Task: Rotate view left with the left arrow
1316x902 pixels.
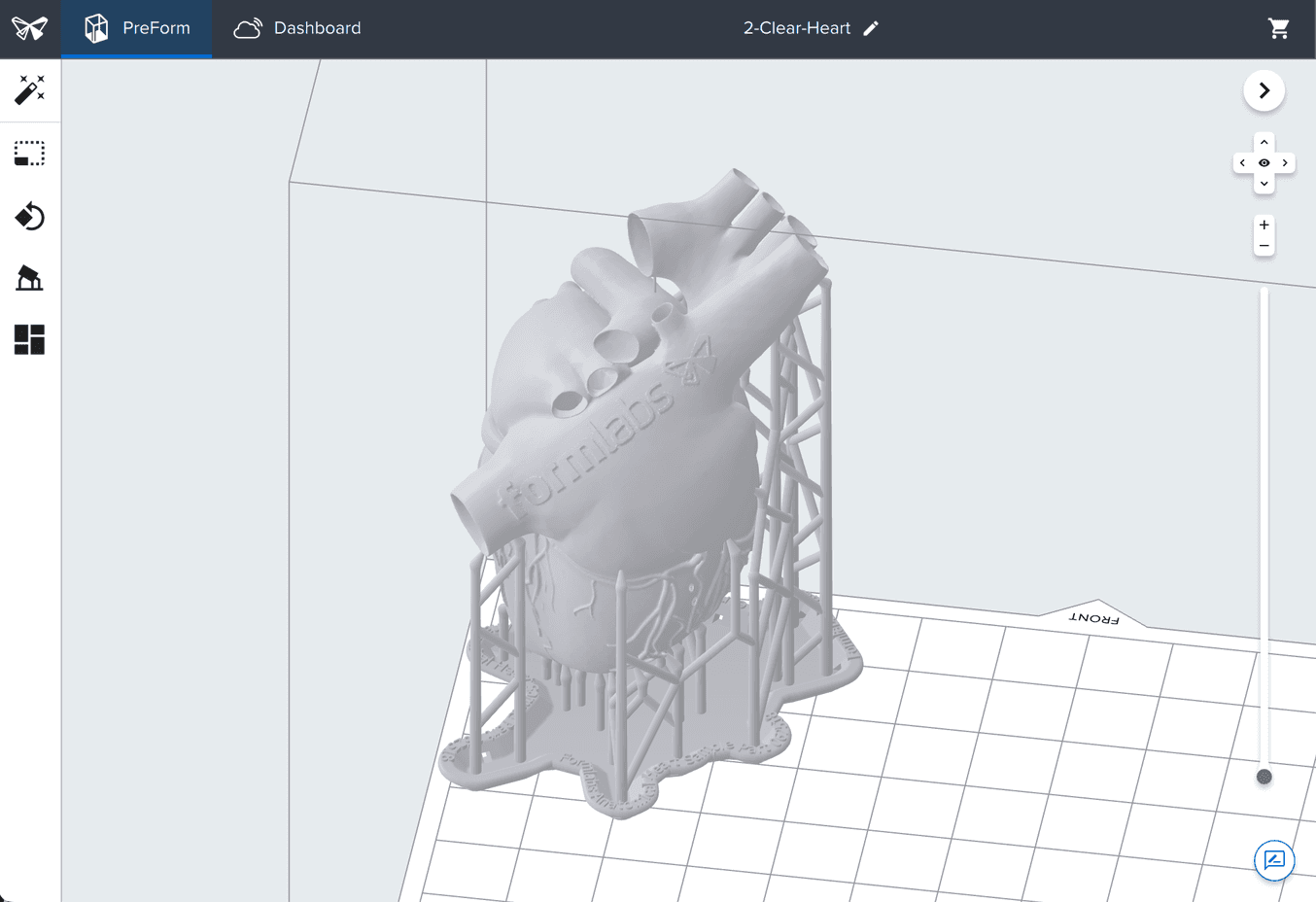Action: 1242,162
